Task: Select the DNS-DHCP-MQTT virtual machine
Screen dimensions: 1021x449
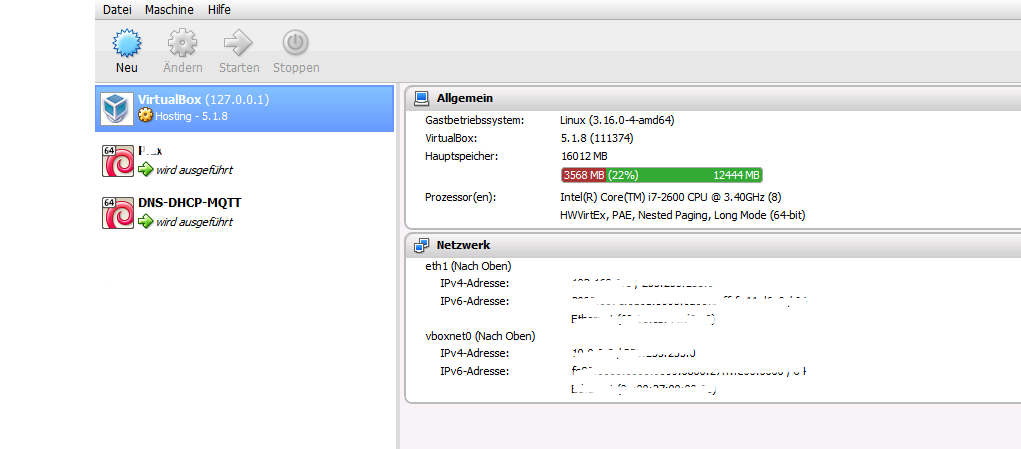Action: pyautogui.click(x=189, y=203)
